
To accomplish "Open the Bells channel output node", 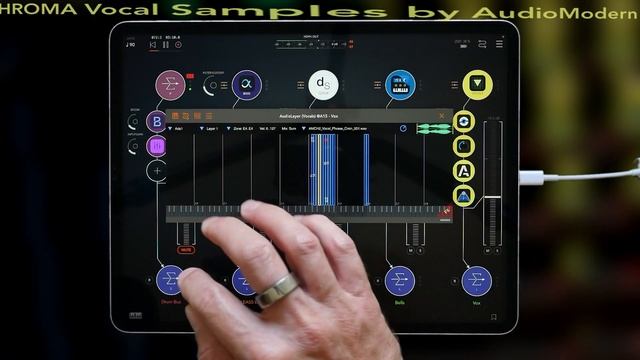I will pos(400,280).
